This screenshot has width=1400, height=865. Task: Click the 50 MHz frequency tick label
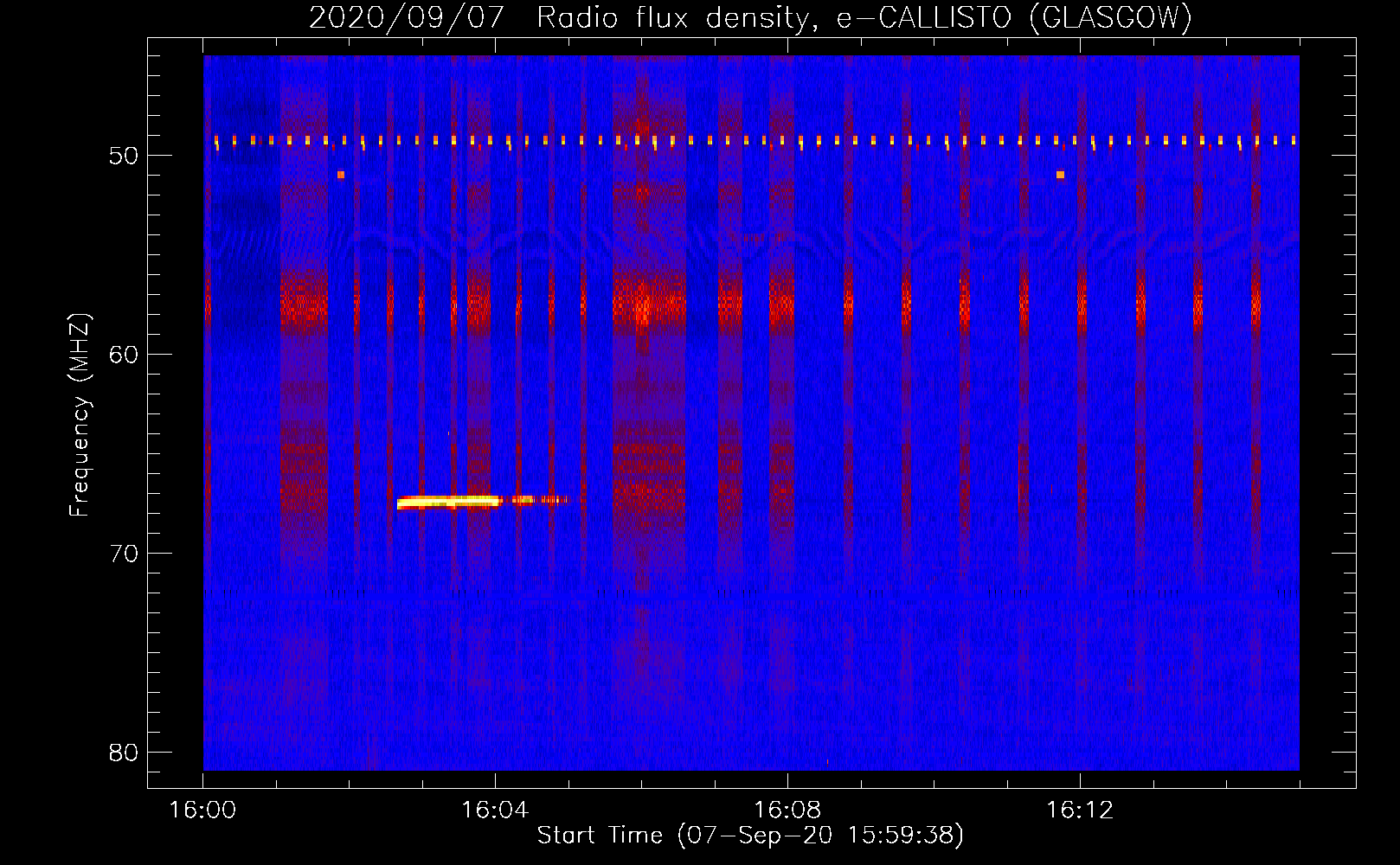(x=124, y=156)
